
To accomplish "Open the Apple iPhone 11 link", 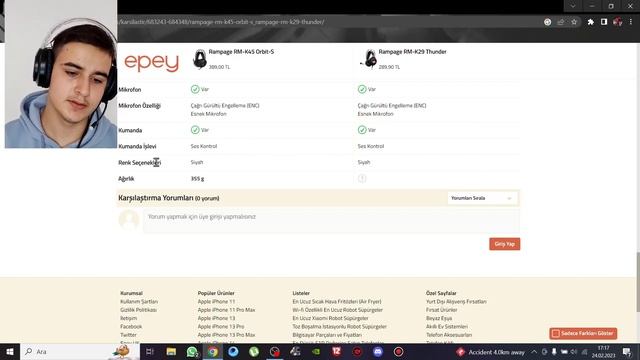I will pyautogui.click(x=216, y=302).
